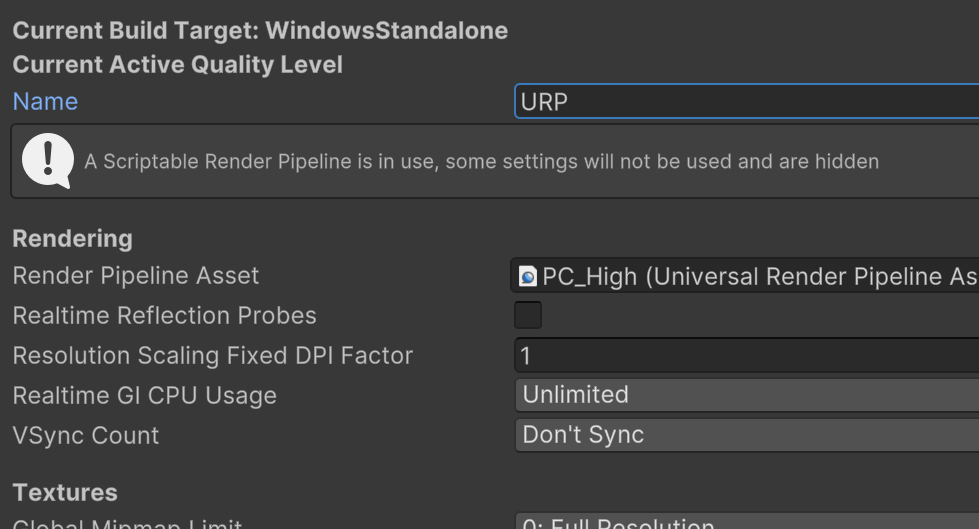Screen dimensions: 979x529
Task: Click the Resolution Scaling Fixed DPI Factor label
Action: coord(212,356)
